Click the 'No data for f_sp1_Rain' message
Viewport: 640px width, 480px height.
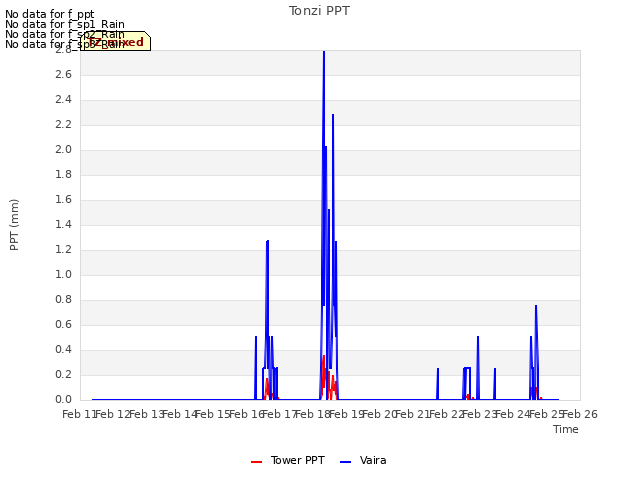pos(65,24)
